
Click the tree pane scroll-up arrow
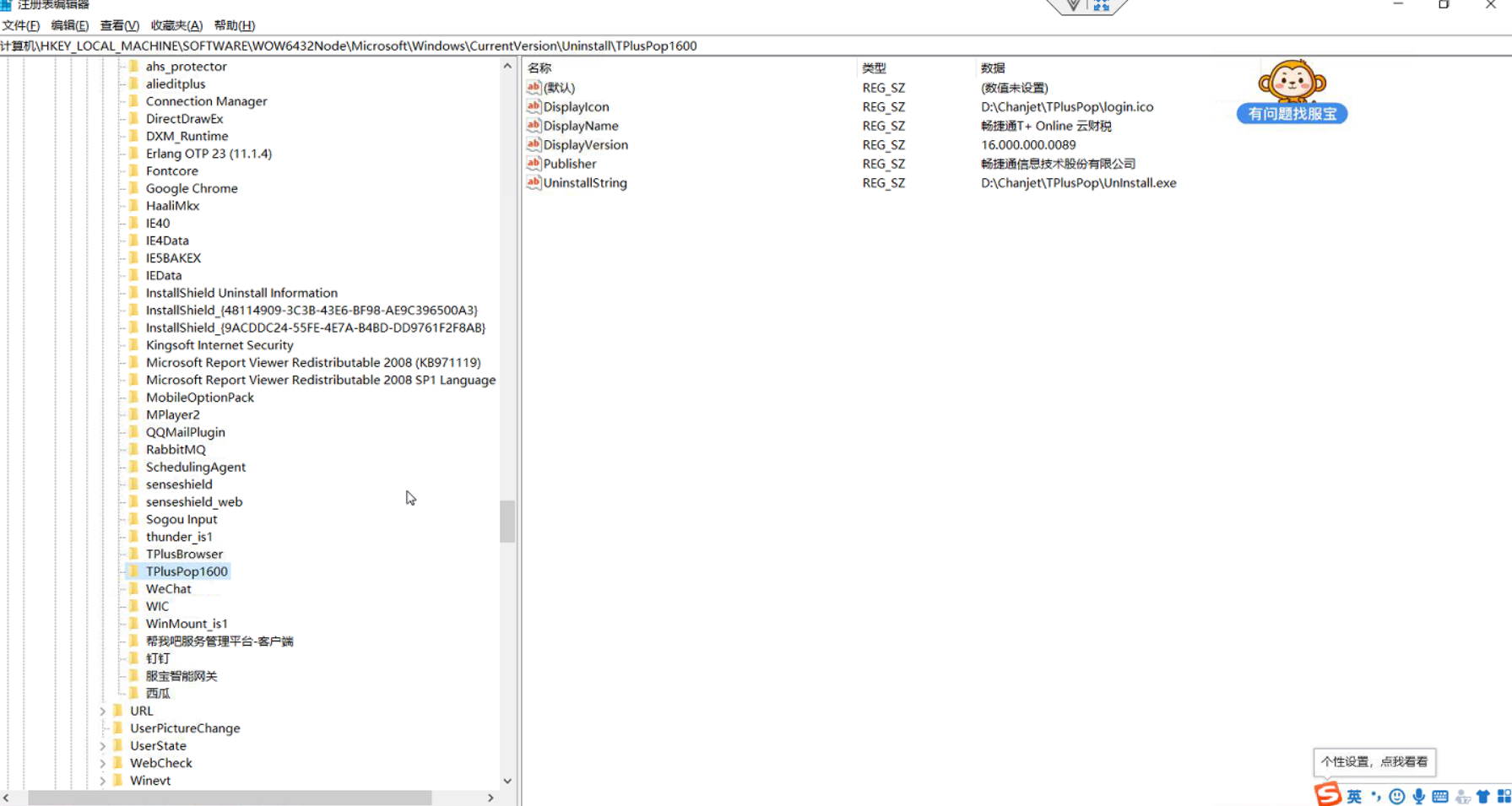coord(507,66)
